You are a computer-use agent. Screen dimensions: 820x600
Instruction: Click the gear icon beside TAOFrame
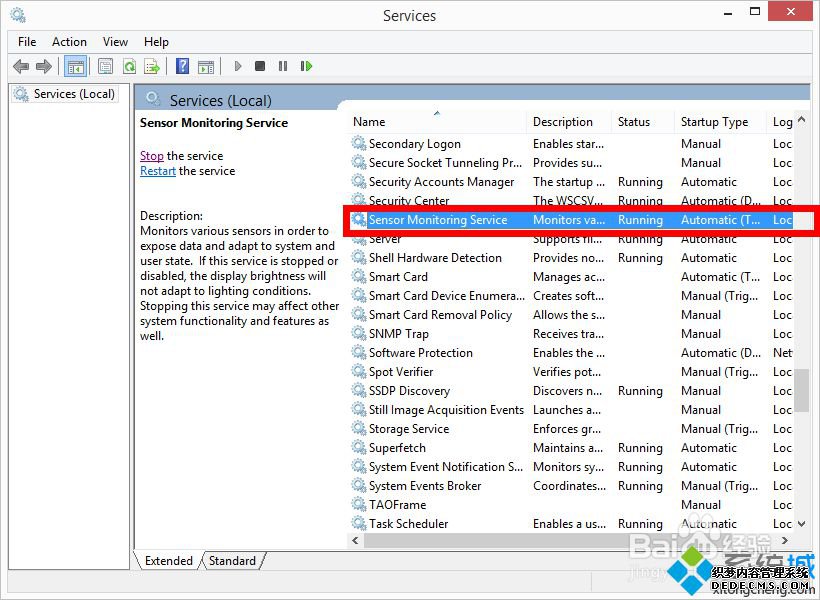[359, 504]
